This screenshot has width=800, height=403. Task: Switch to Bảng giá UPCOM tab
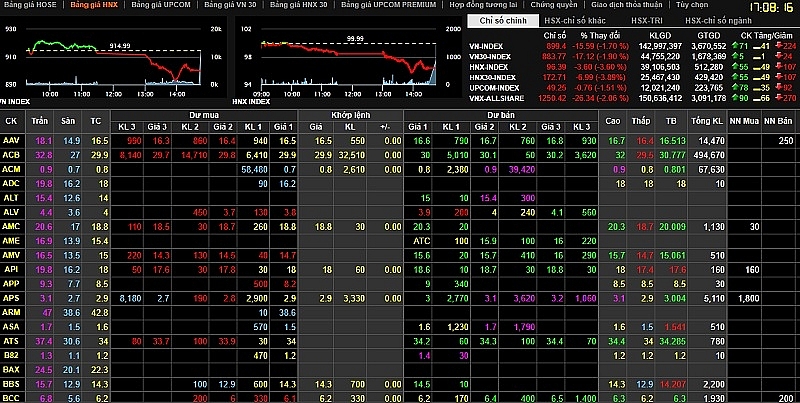(x=162, y=5)
